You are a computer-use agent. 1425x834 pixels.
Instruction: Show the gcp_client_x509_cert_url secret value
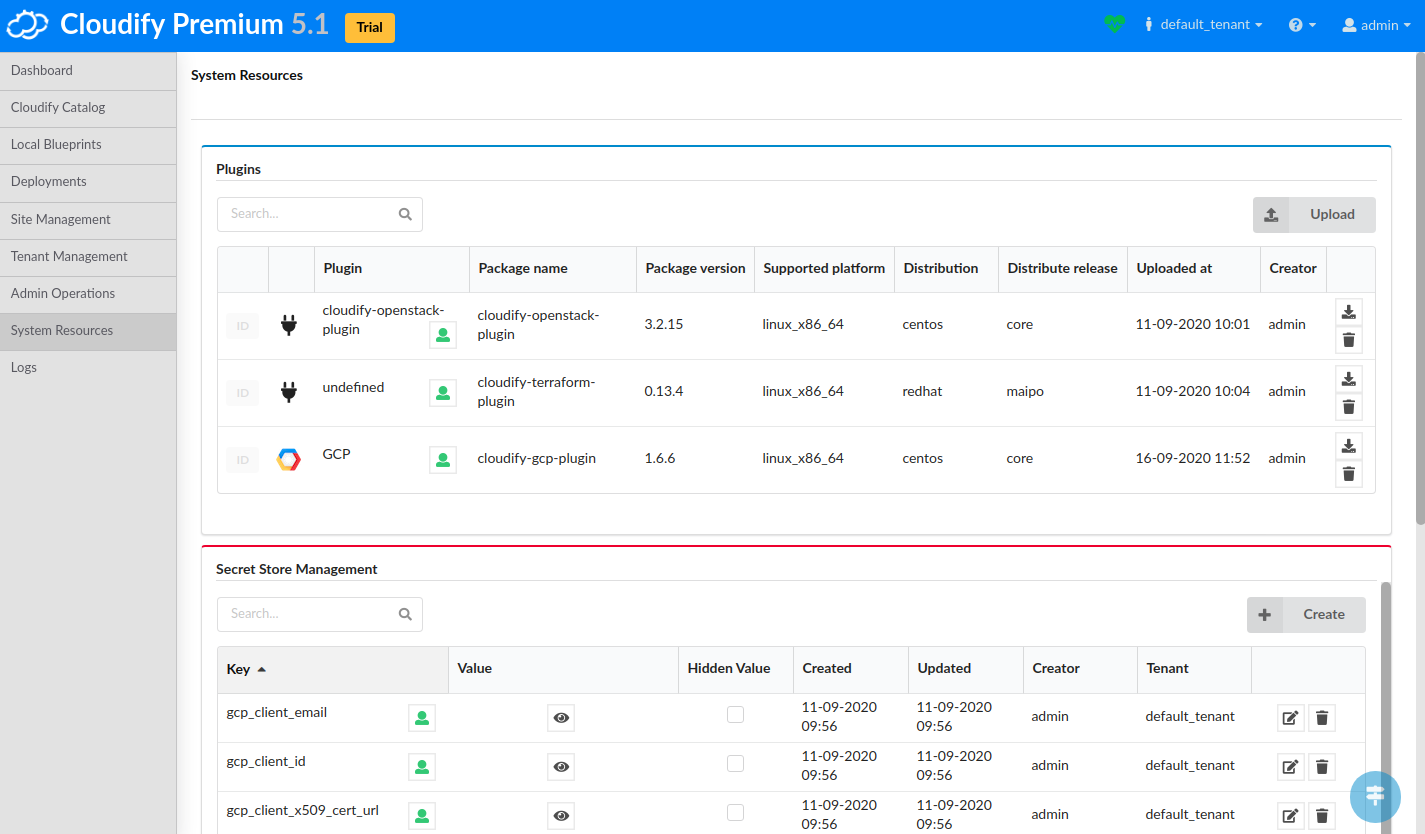click(561, 816)
